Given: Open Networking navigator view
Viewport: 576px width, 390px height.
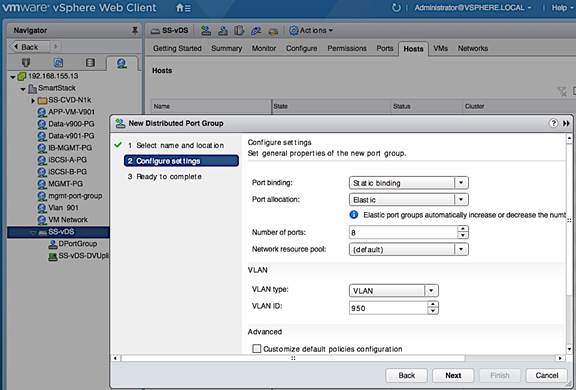Looking at the screenshot, I should (122, 63).
